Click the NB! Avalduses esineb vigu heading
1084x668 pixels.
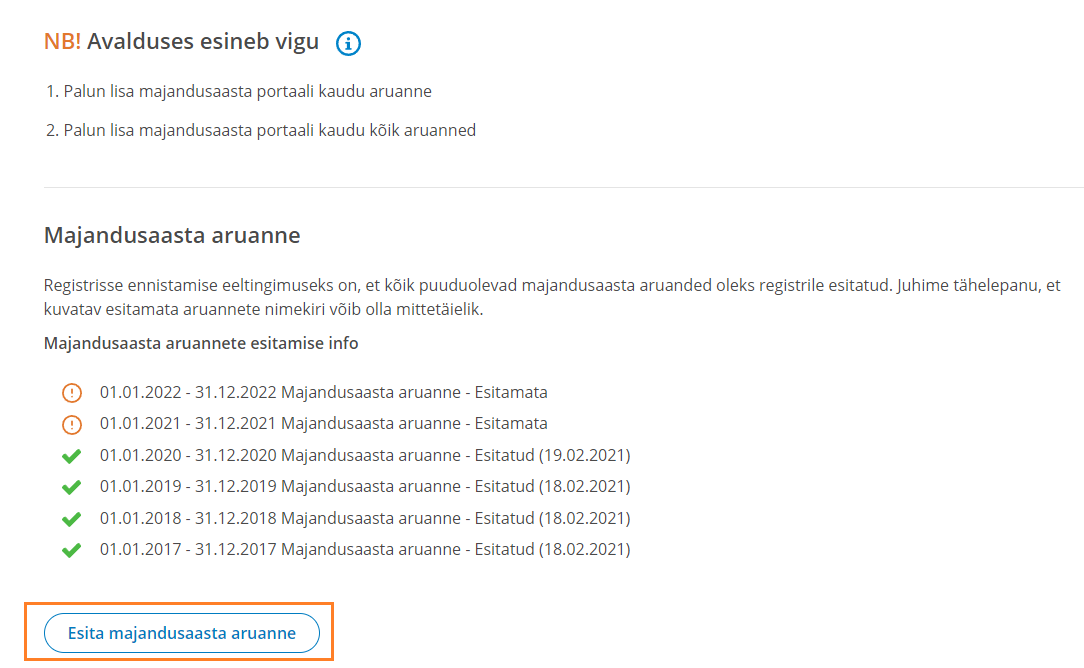[181, 41]
